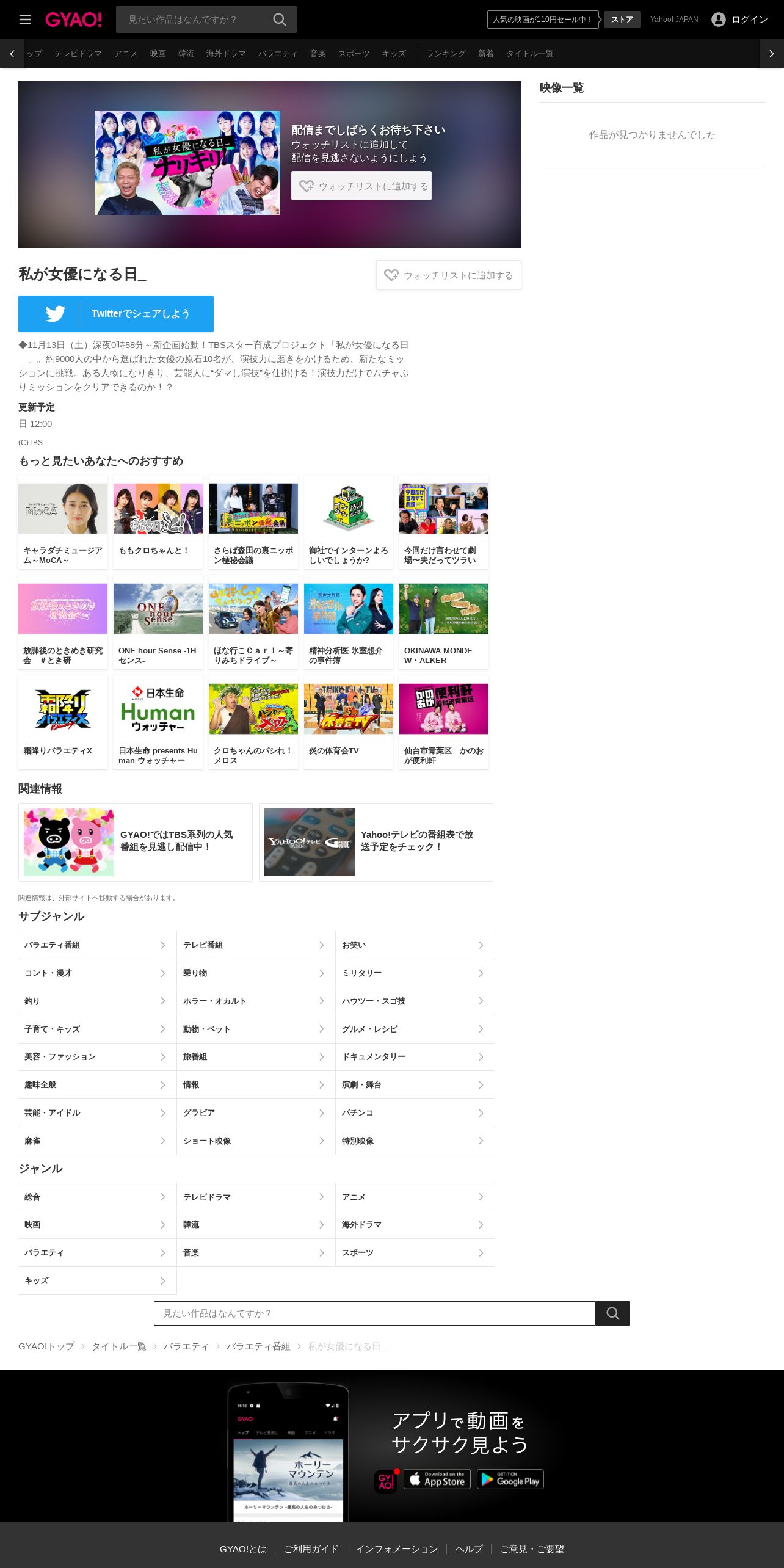This screenshot has height=1568, width=784.
Task: Click the ストア button
Action: click(622, 20)
